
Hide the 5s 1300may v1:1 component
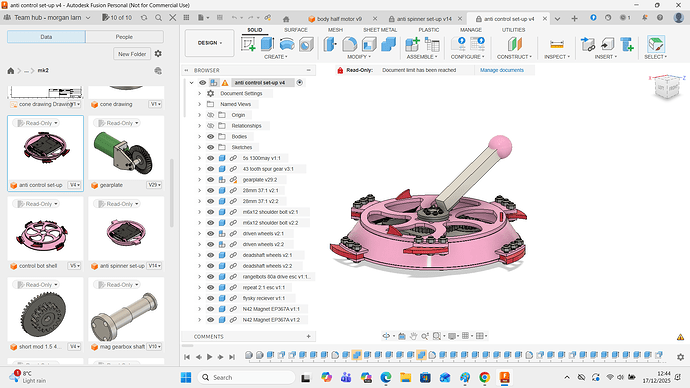click(x=210, y=158)
